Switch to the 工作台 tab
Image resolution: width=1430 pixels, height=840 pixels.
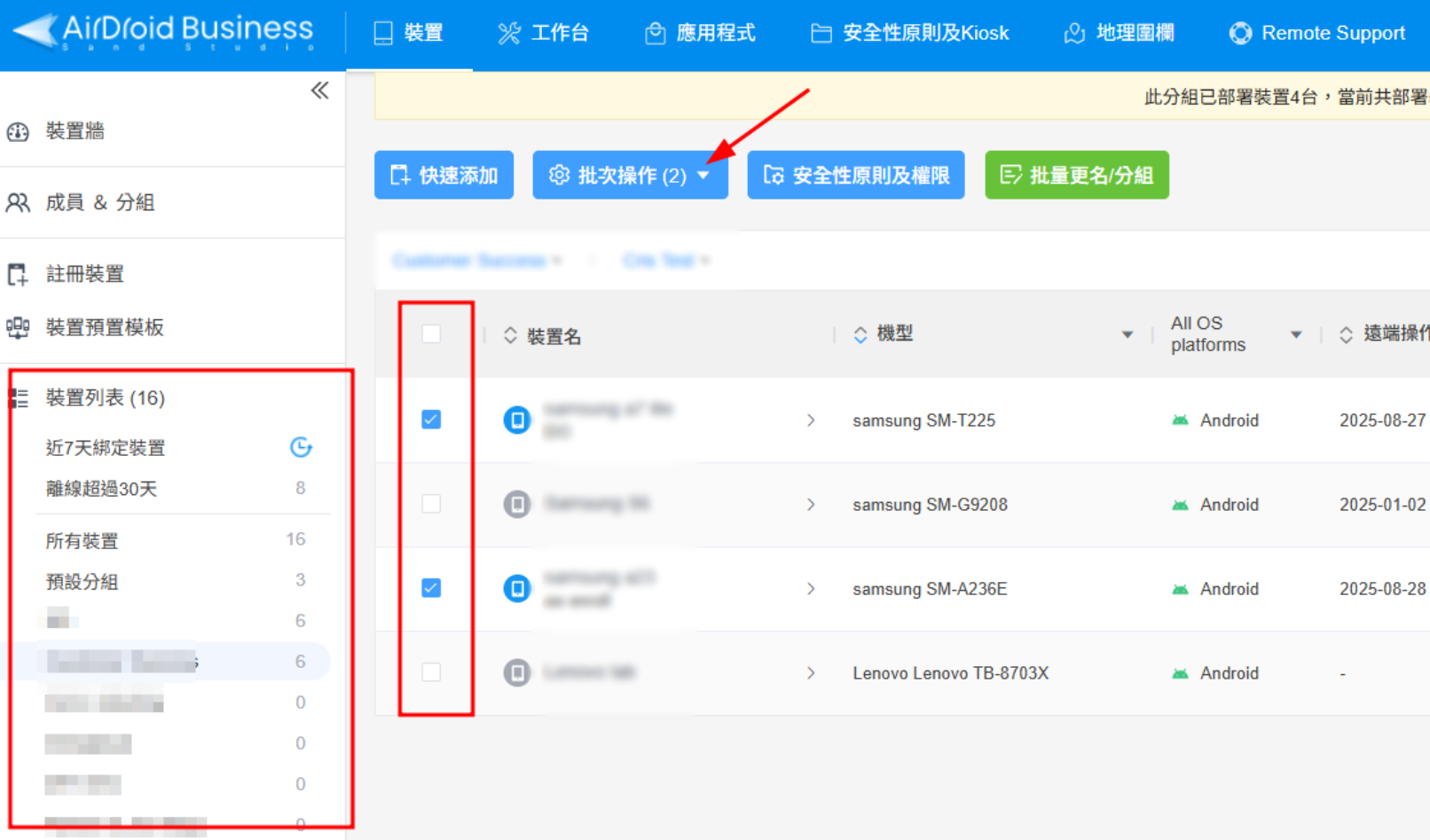tap(544, 34)
